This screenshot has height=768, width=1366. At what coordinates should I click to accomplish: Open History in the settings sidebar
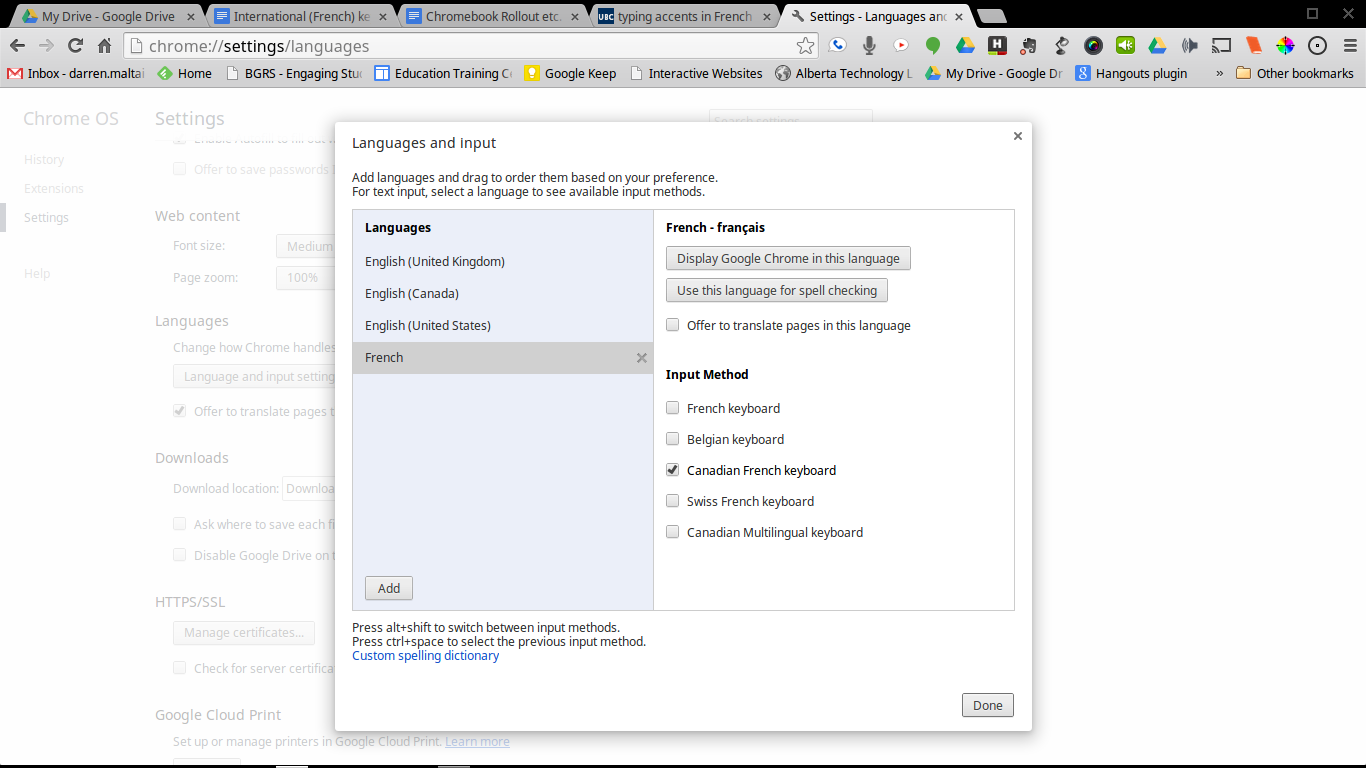44,160
